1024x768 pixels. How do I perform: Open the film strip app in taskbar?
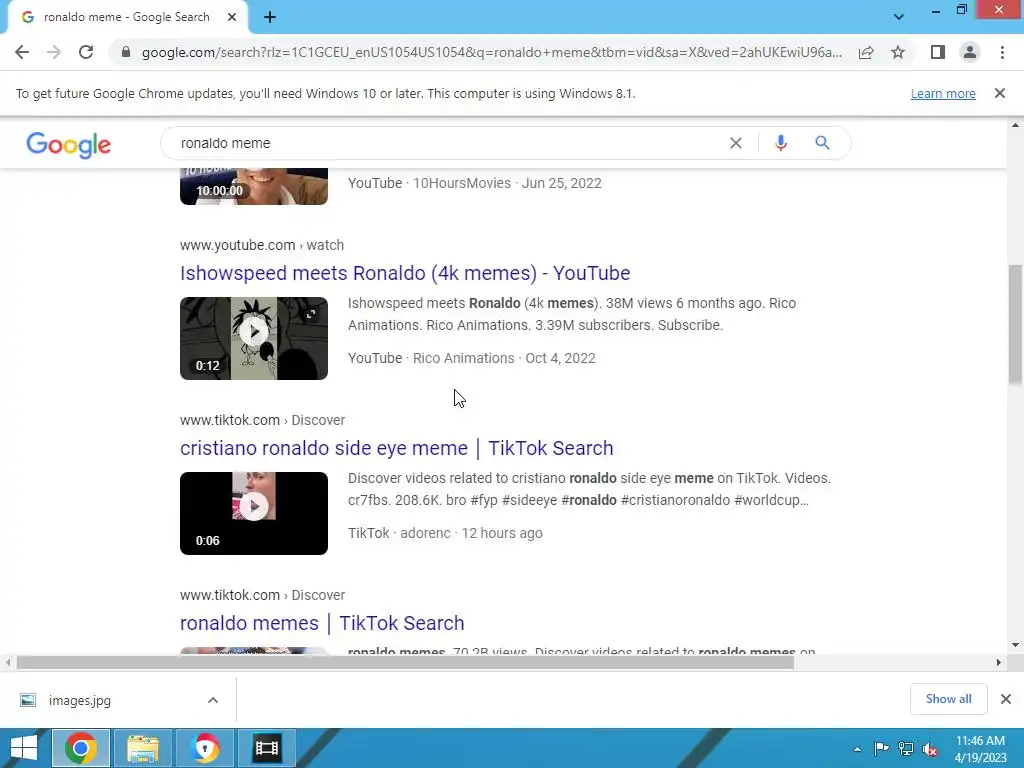266,748
